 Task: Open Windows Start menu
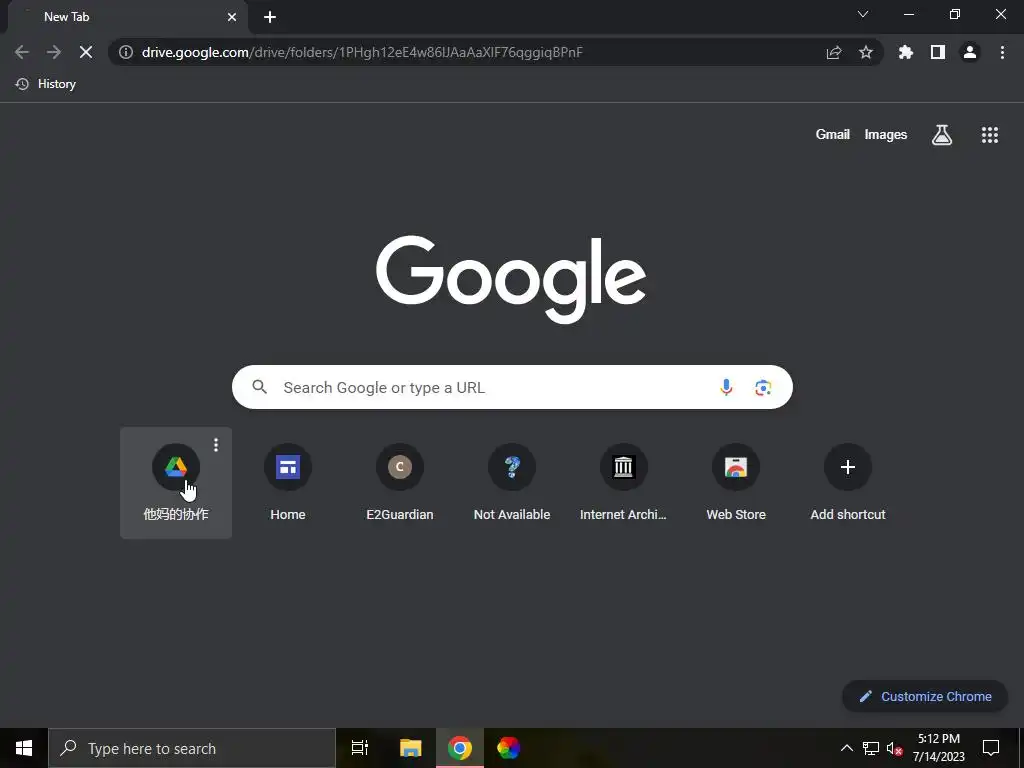24,748
